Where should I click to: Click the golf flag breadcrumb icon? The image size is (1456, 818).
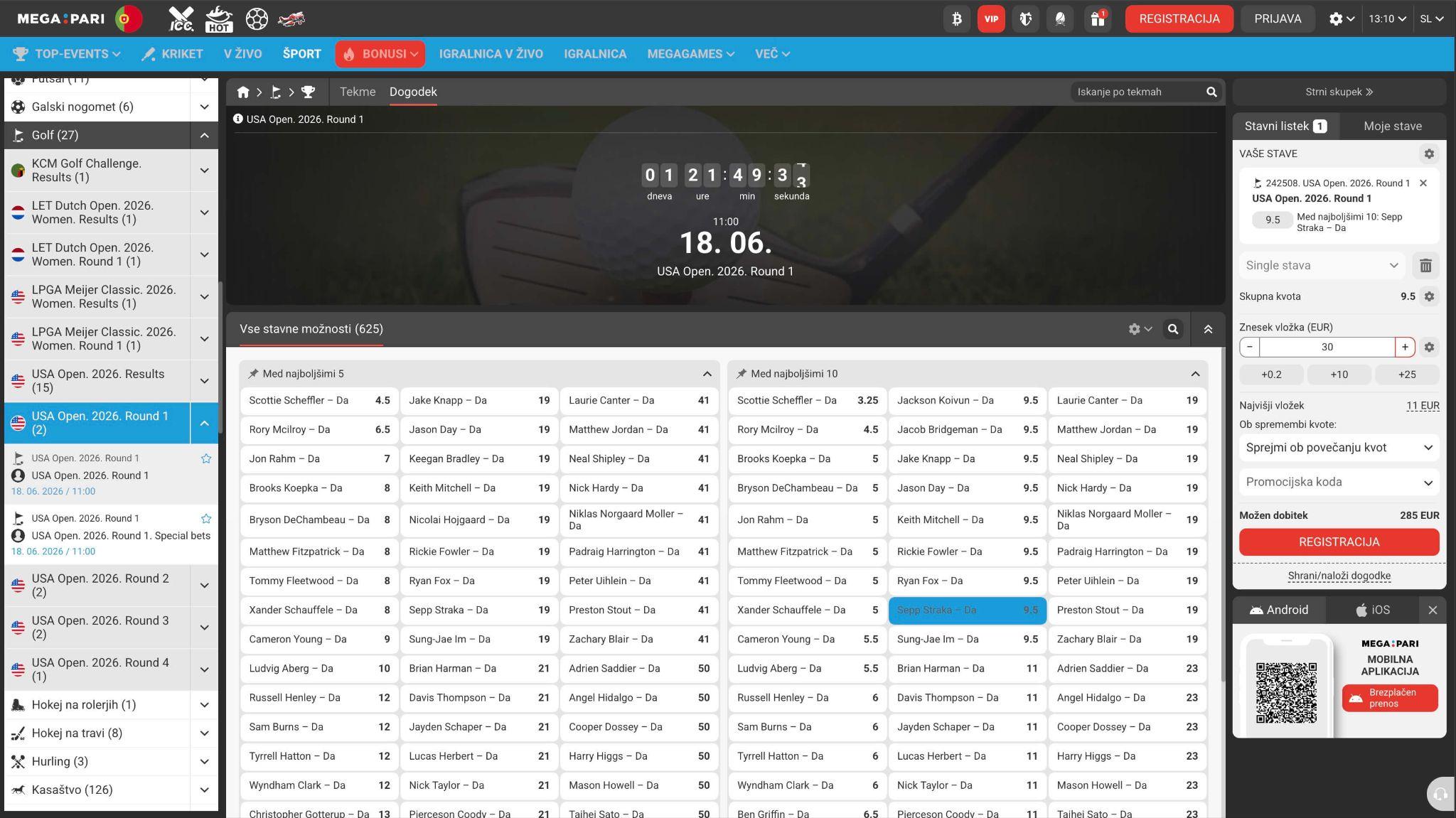pyautogui.click(x=276, y=92)
